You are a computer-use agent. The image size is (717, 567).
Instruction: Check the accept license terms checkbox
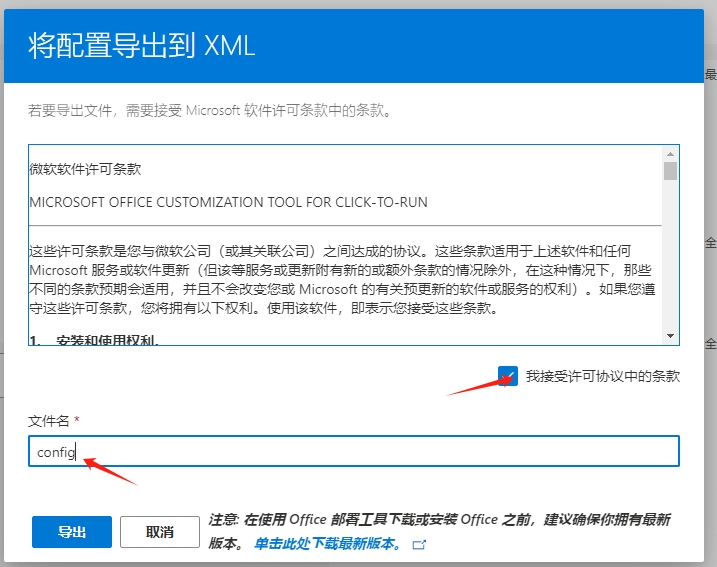(508, 376)
